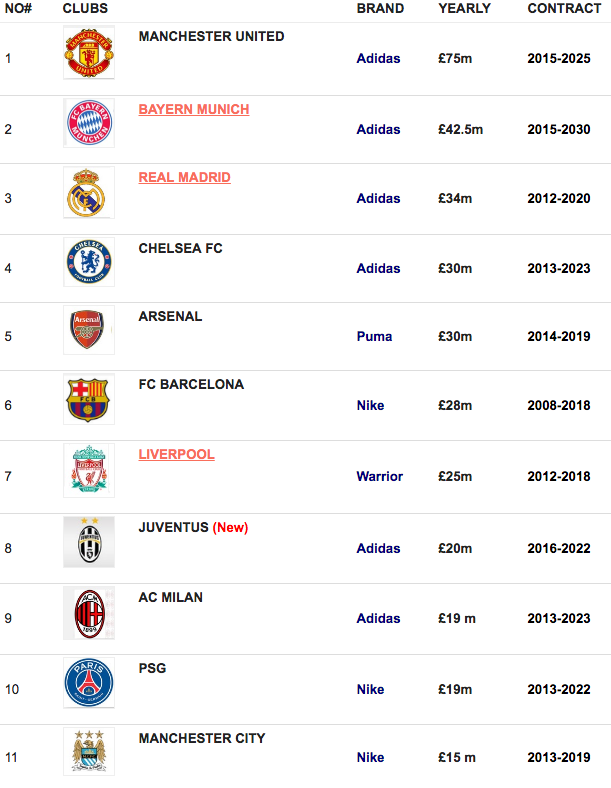Viewport: 611px width, 788px height.
Task: Click the PSG circular logo
Action: click(x=89, y=682)
